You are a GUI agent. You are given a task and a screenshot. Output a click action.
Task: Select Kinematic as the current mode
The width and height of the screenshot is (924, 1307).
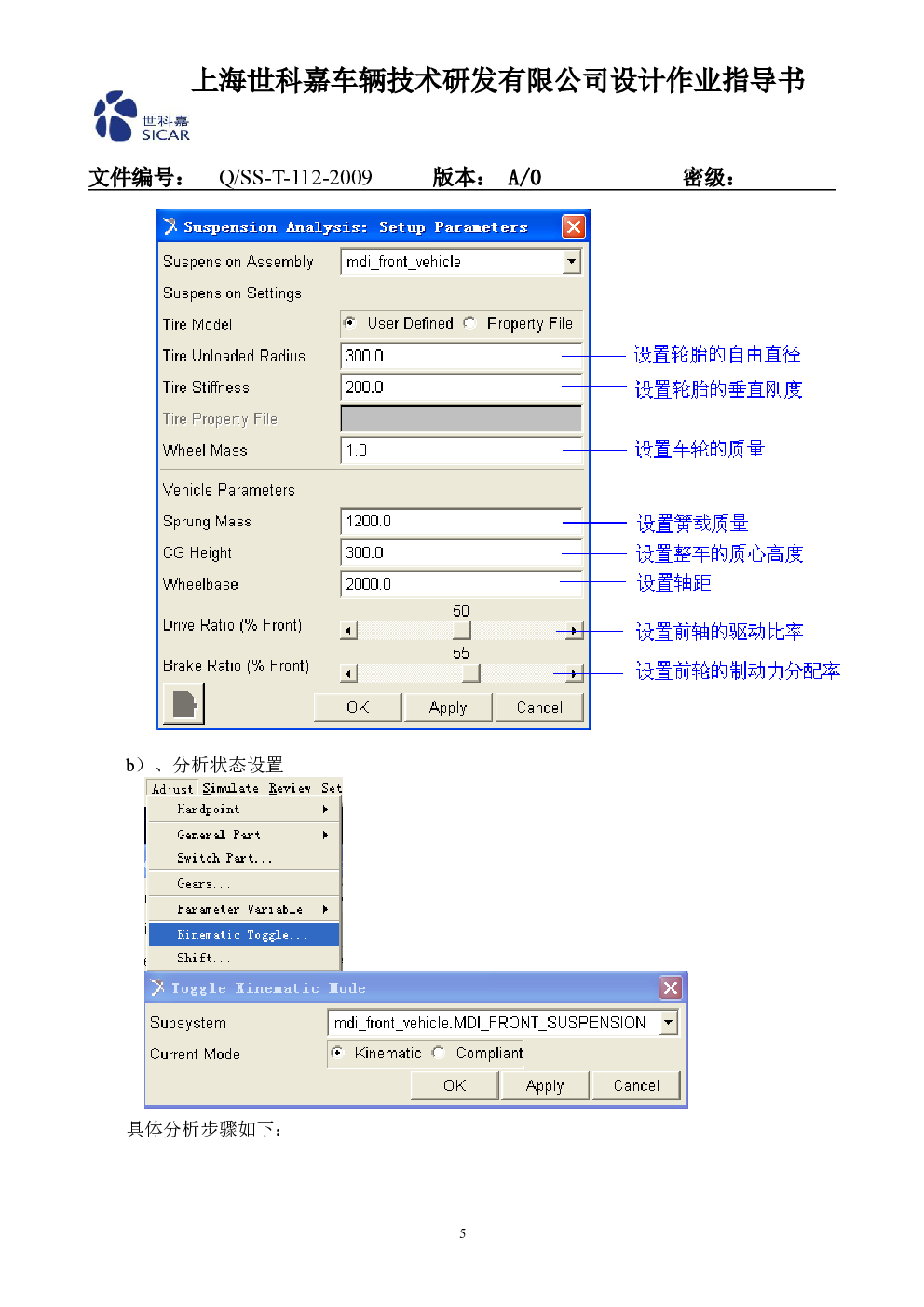pos(338,1053)
